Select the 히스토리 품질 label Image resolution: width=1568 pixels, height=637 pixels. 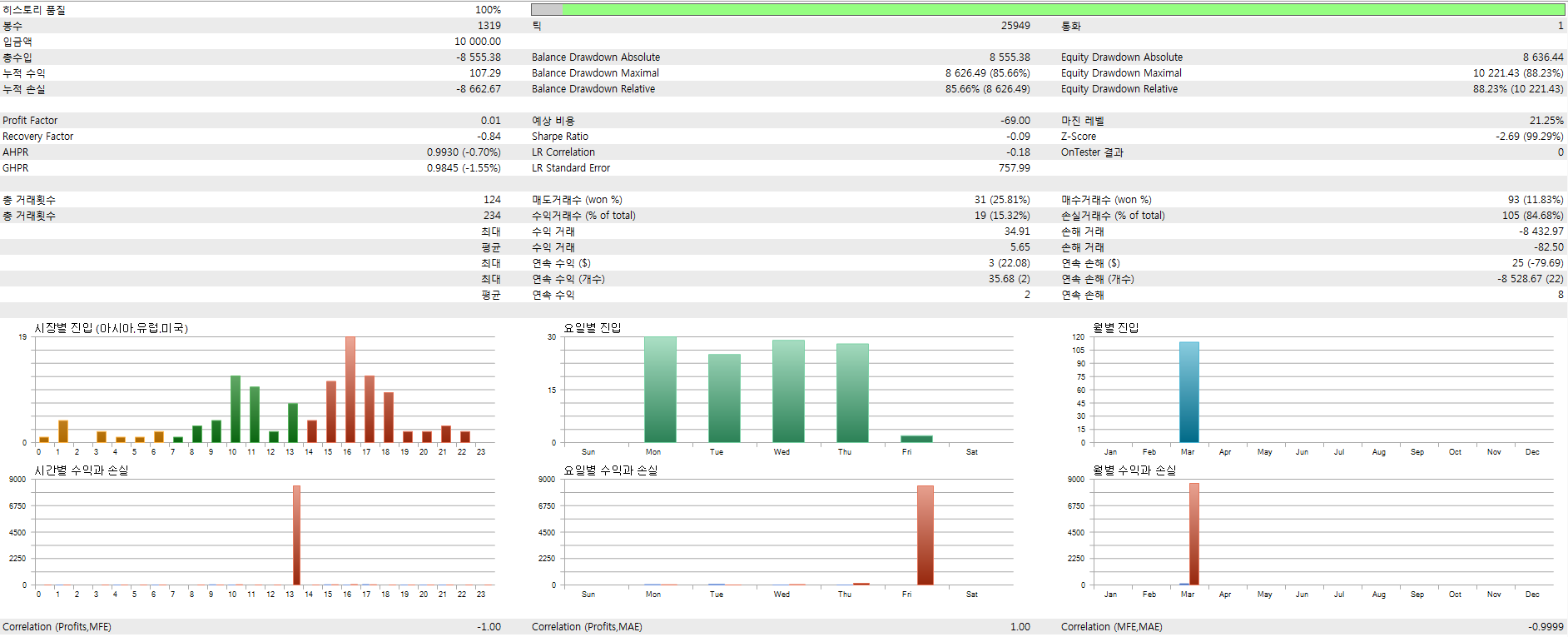[x=34, y=10]
